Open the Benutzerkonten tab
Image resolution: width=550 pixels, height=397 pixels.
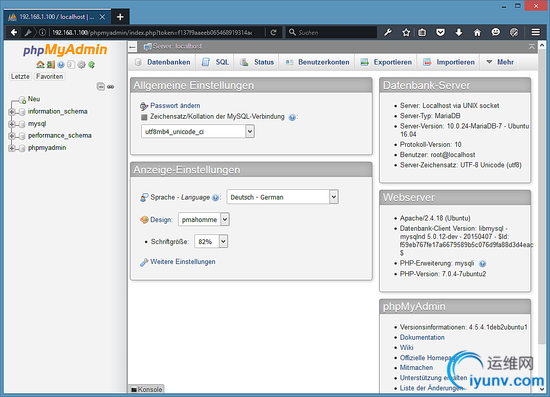tap(317, 62)
